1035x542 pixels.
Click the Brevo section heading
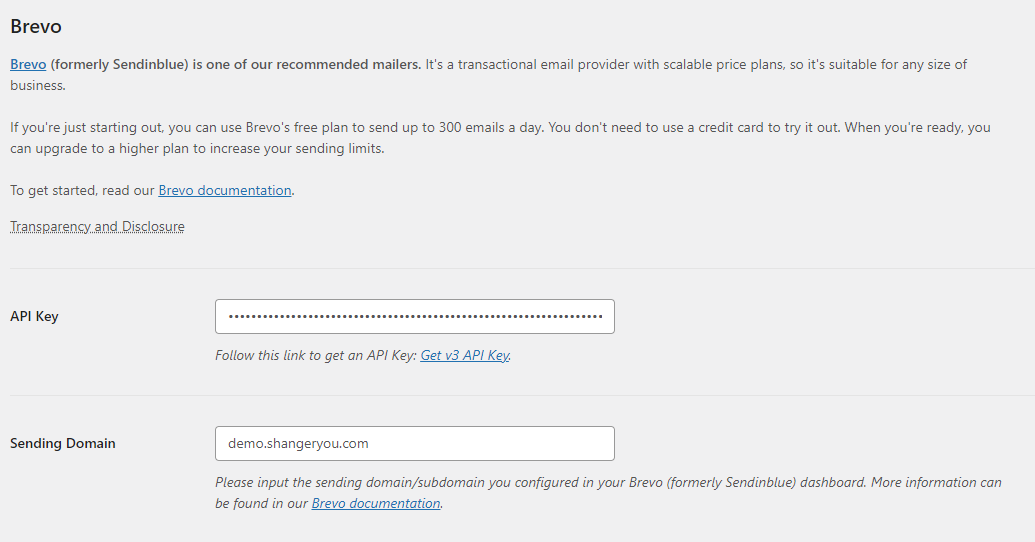[x=36, y=26]
